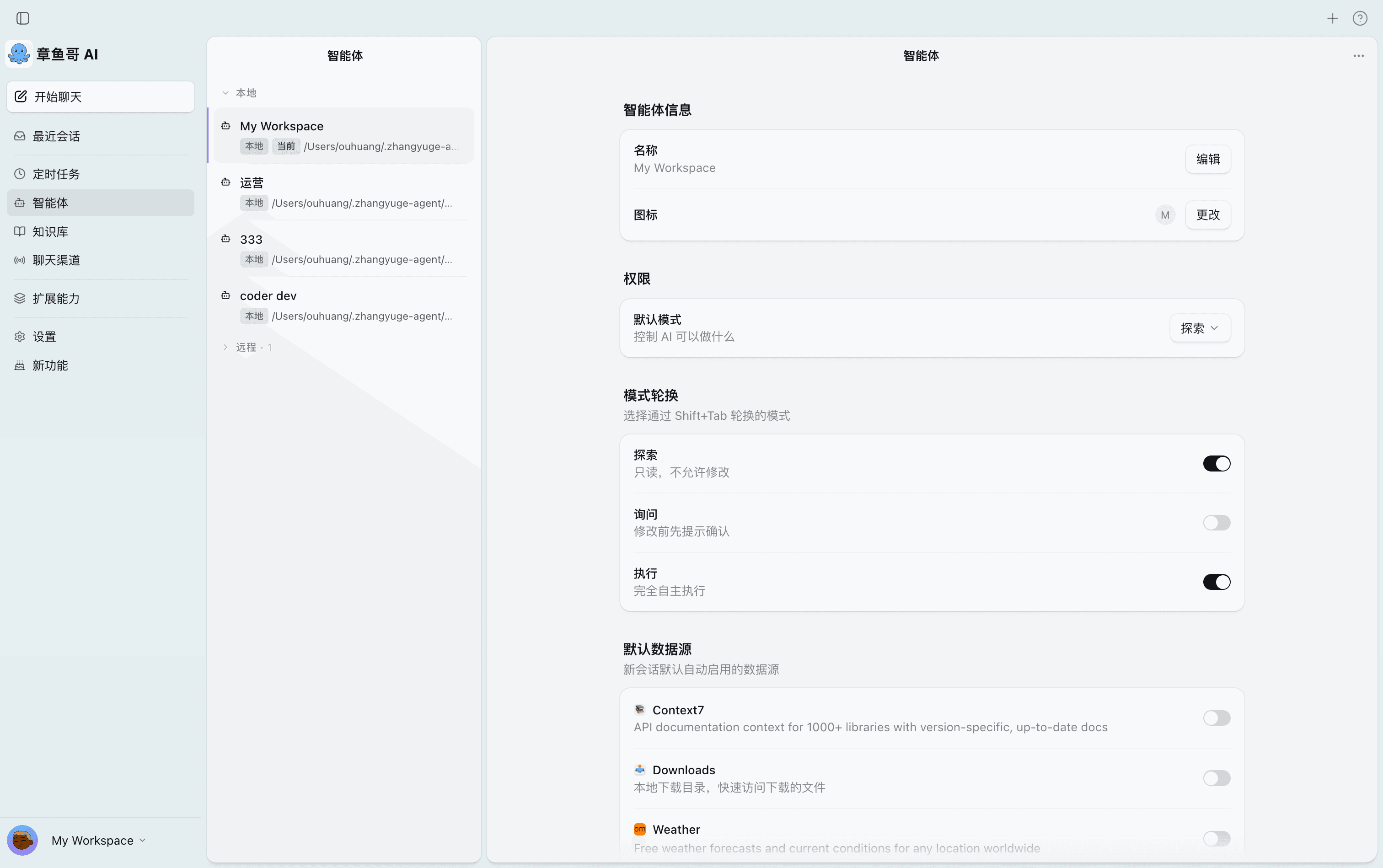Disable the 探索 mode toggle
Viewport: 1383px width, 868px height.
click(x=1217, y=463)
